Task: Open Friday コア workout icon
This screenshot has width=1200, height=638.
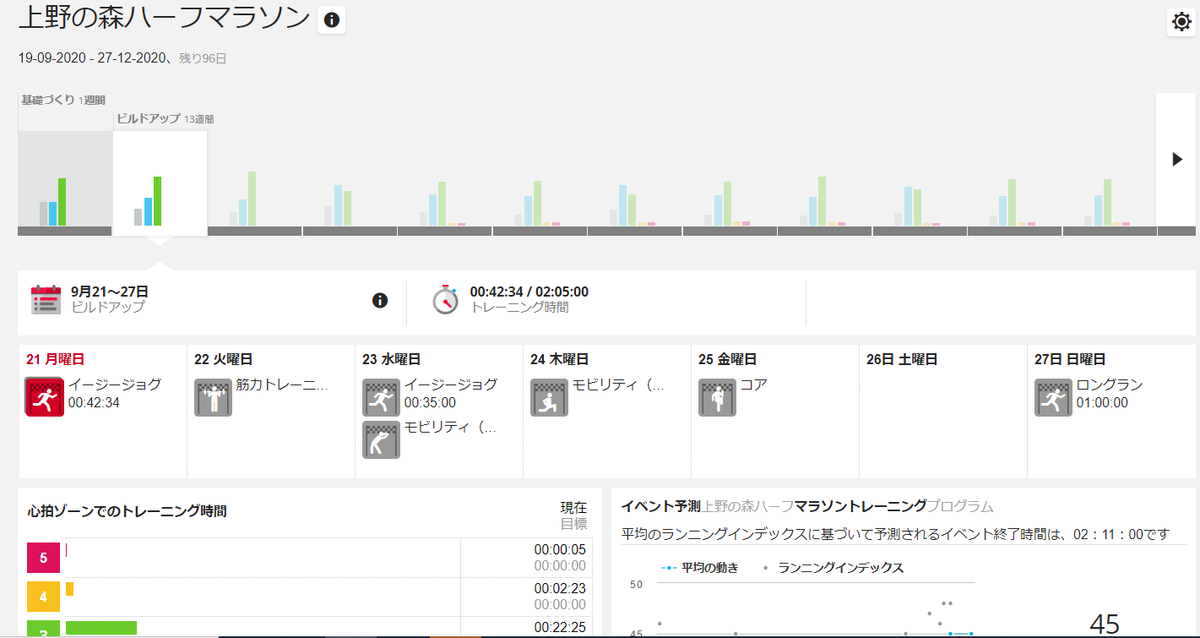Action: 717,397
